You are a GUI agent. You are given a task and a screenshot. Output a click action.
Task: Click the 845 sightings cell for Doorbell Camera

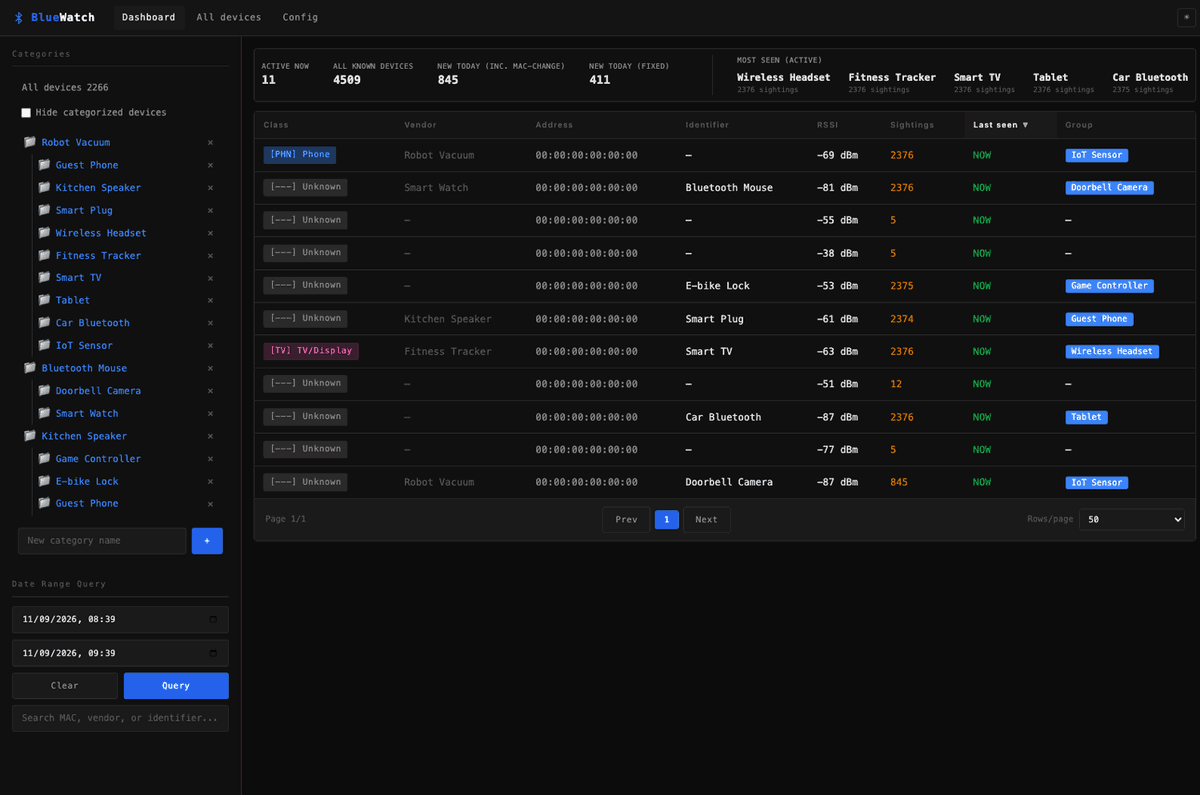[x=899, y=482]
